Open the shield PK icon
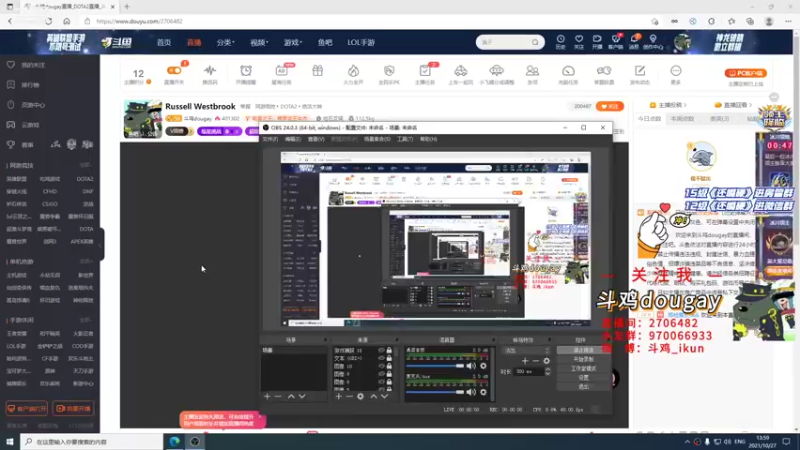This screenshot has width=800, height=450. tap(389, 70)
